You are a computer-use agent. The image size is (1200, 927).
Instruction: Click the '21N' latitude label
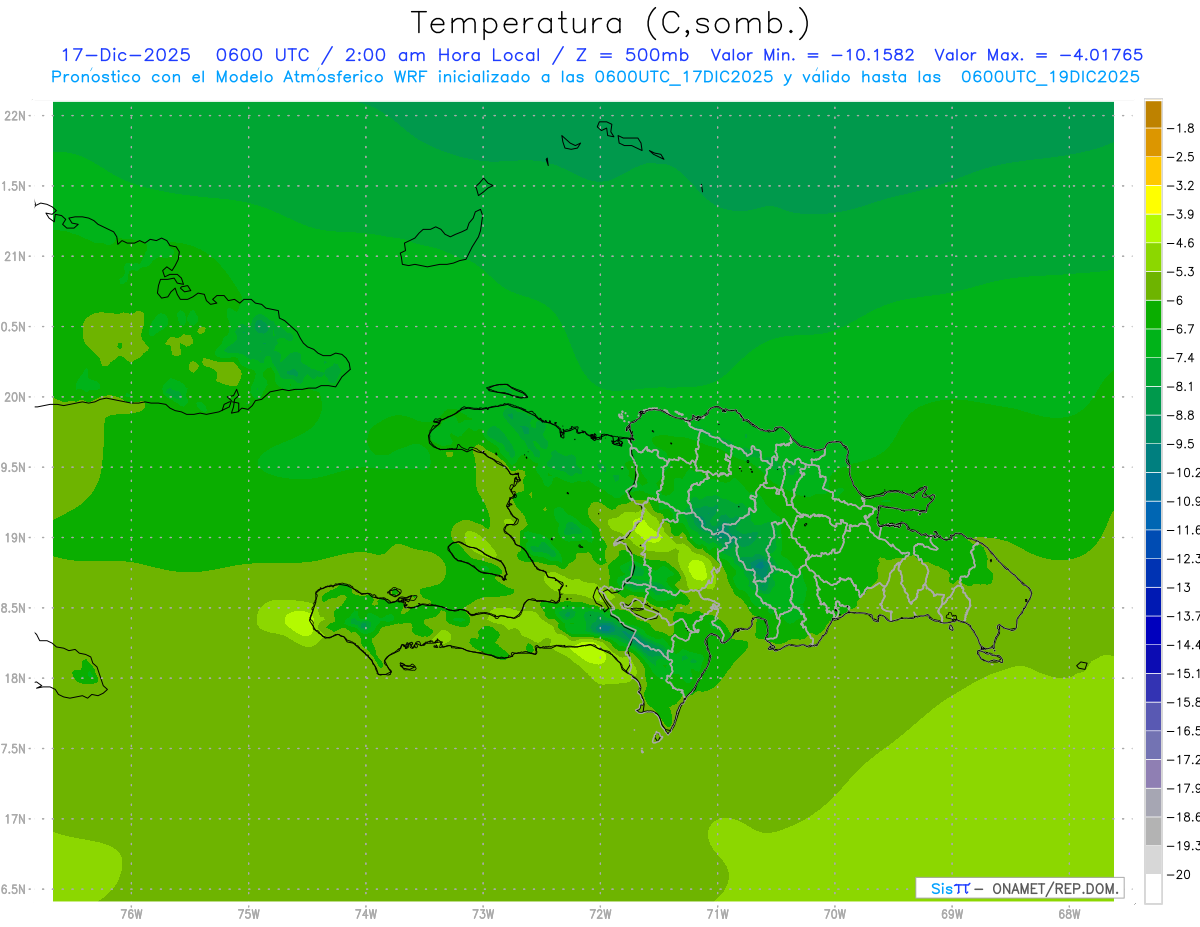[x=16, y=257]
